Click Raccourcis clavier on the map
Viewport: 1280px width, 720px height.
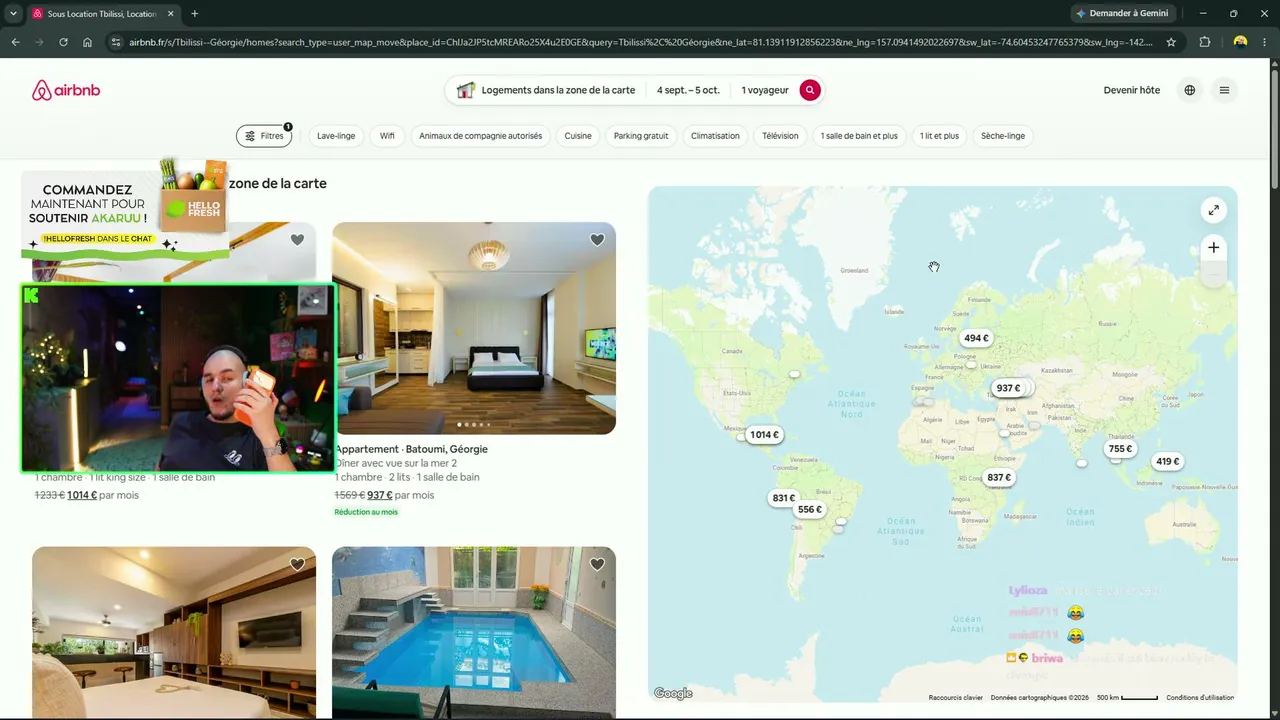[956, 698]
